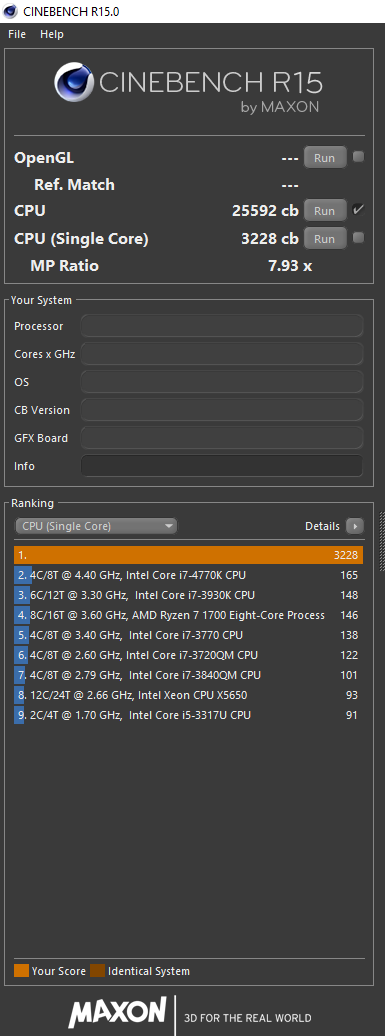Run the CPU benchmark
This screenshot has width=385, height=1036.
[x=324, y=211]
